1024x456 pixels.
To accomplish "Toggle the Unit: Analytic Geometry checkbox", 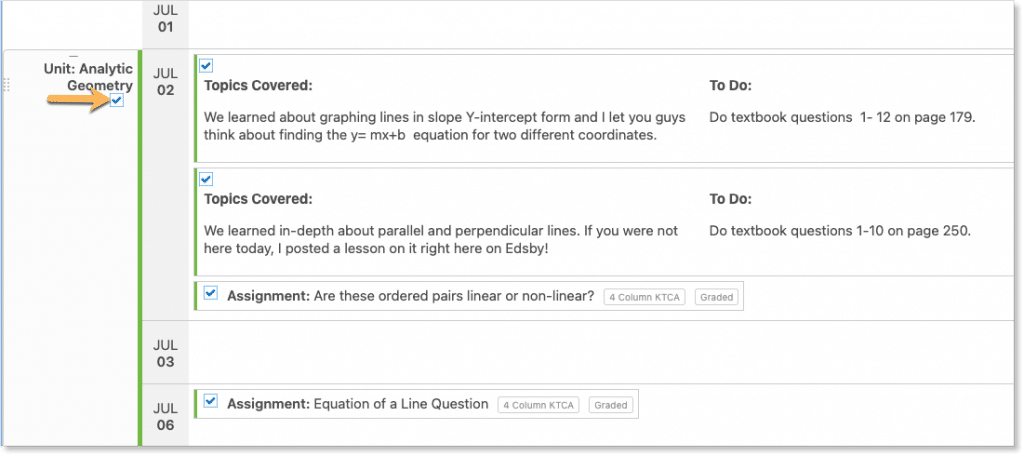I will (118, 101).
